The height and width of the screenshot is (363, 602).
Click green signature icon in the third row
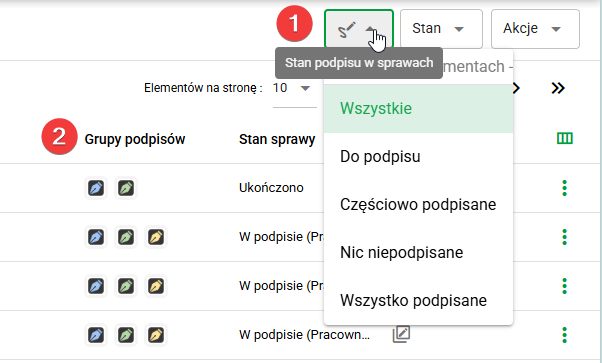click(126, 286)
